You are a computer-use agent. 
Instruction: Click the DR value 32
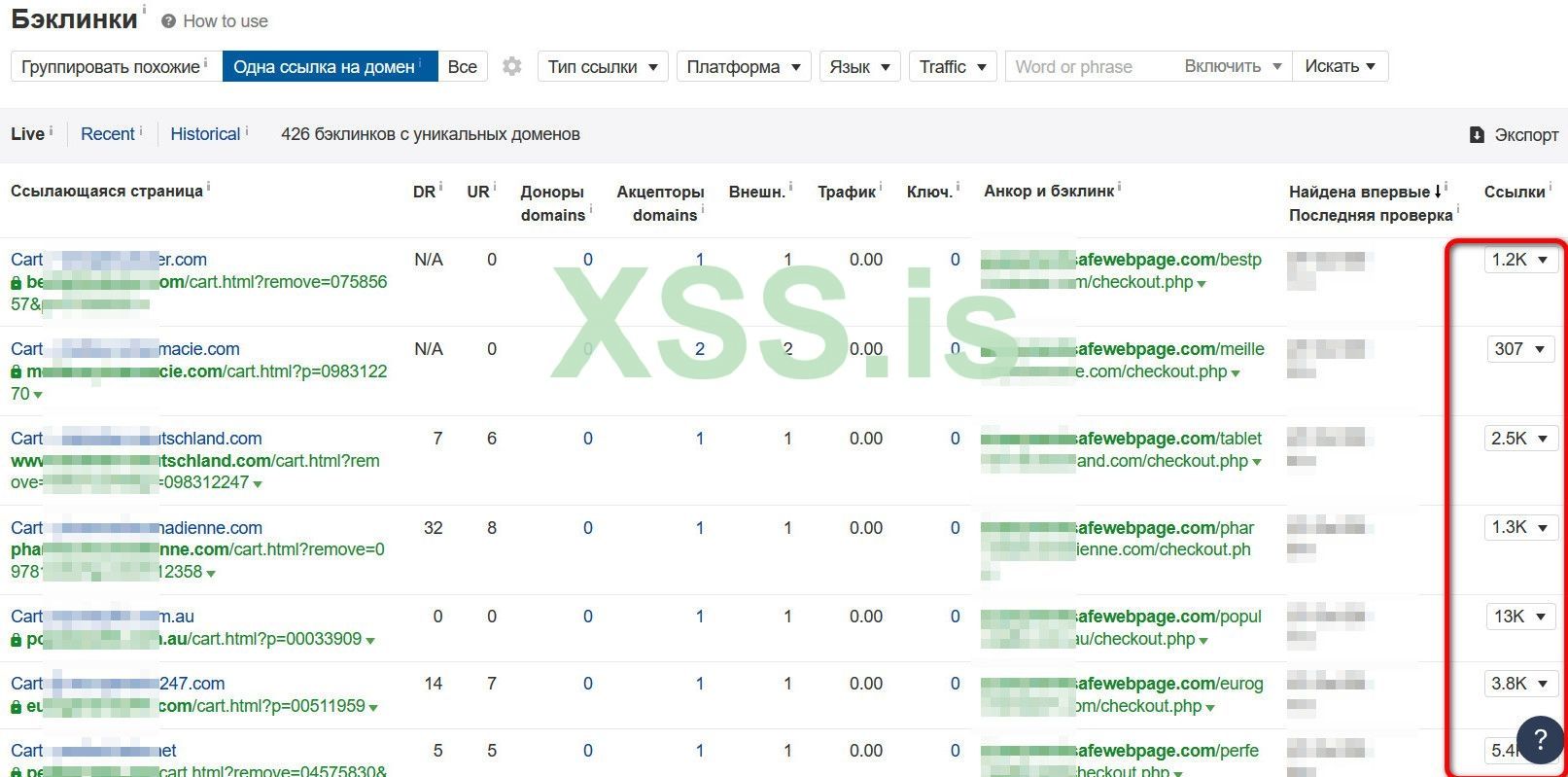pyautogui.click(x=434, y=528)
